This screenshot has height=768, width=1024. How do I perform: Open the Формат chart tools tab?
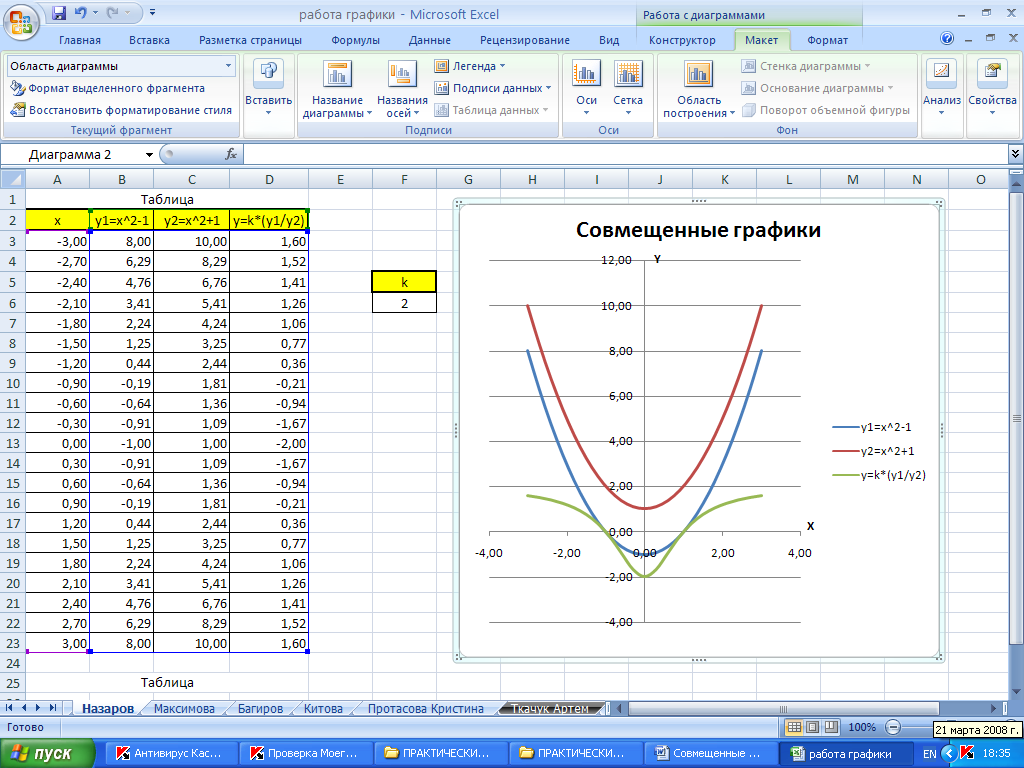point(827,40)
